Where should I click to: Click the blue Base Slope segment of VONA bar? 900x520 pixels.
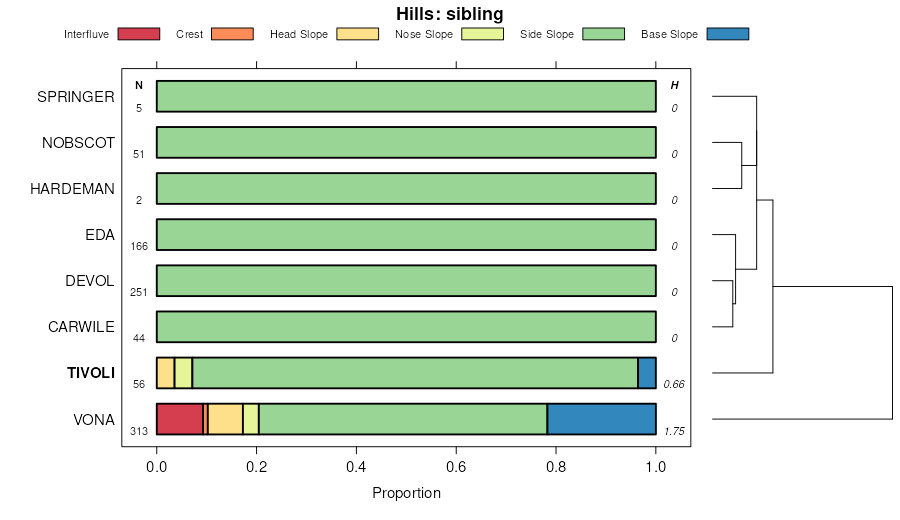click(601, 419)
